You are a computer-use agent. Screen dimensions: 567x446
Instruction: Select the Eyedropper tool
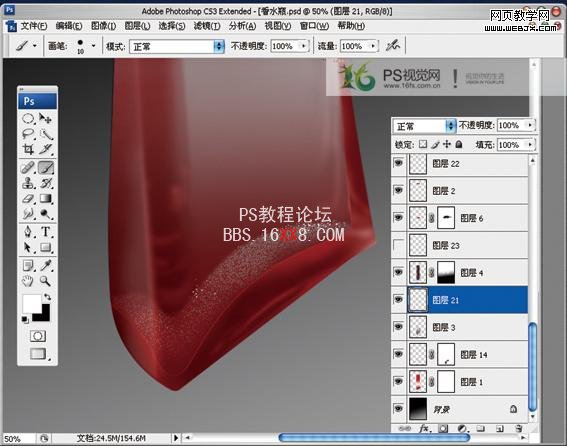pos(46,265)
